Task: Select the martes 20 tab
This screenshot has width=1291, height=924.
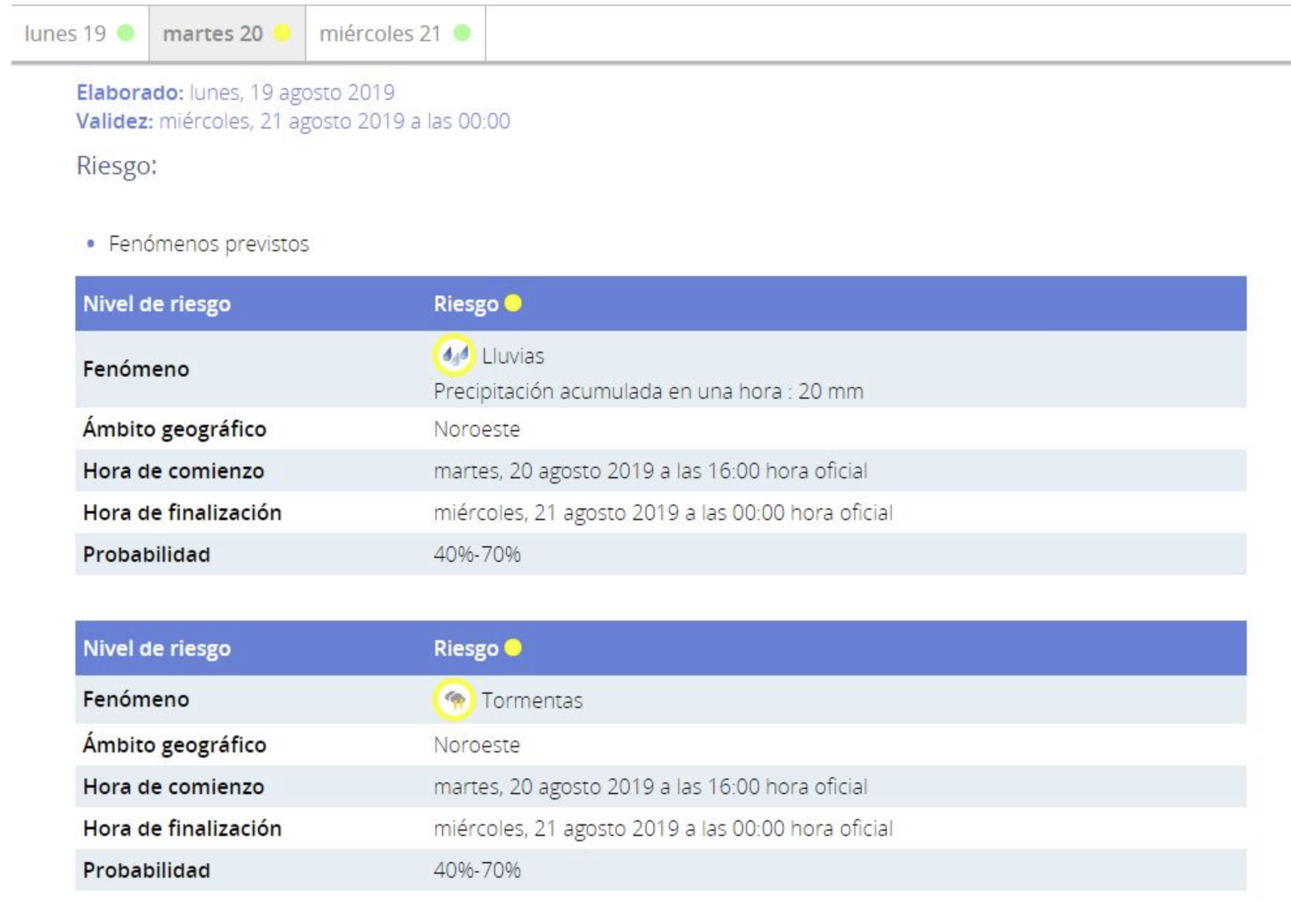Action: (213, 33)
